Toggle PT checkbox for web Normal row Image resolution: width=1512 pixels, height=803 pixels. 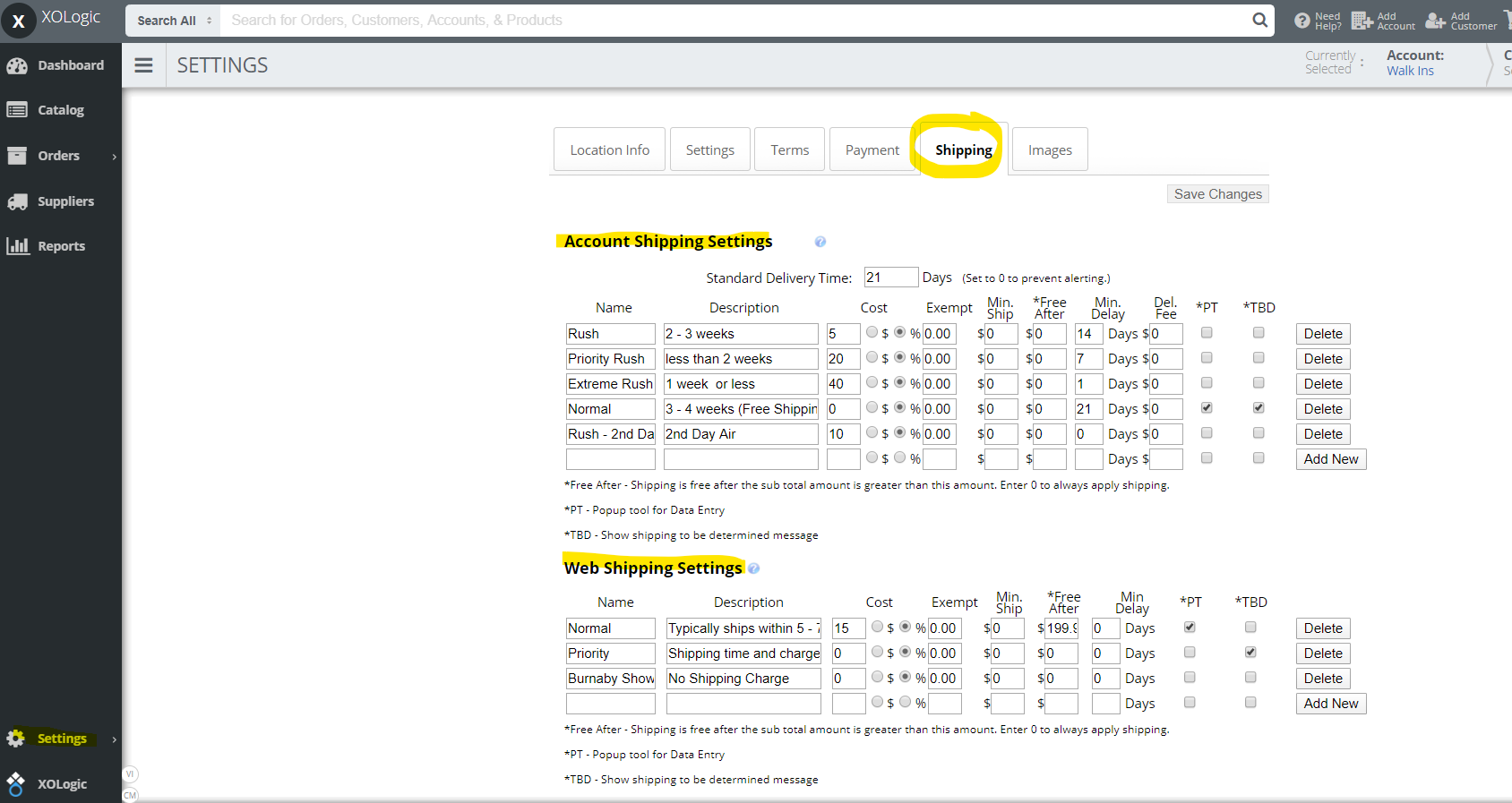(x=1190, y=627)
